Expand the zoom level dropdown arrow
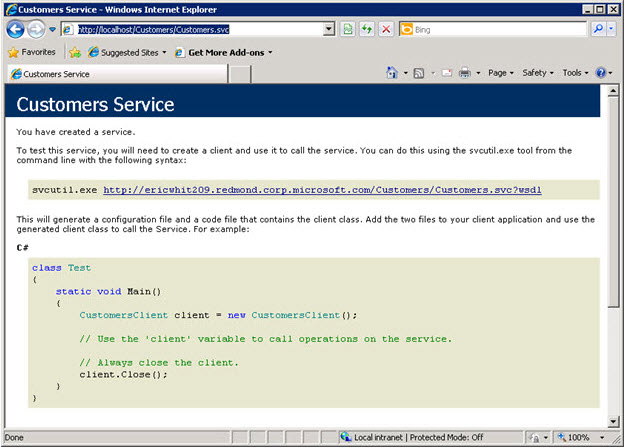Screen dimensions: 625x448 (602, 438)
